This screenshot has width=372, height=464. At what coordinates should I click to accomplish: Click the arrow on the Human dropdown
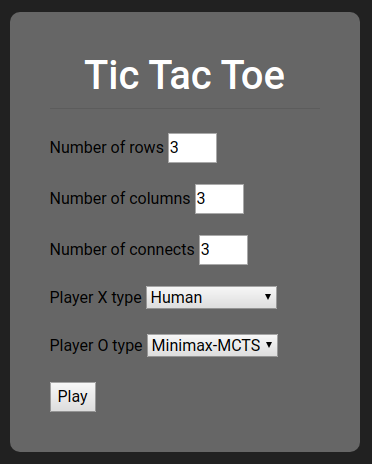tap(268, 297)
